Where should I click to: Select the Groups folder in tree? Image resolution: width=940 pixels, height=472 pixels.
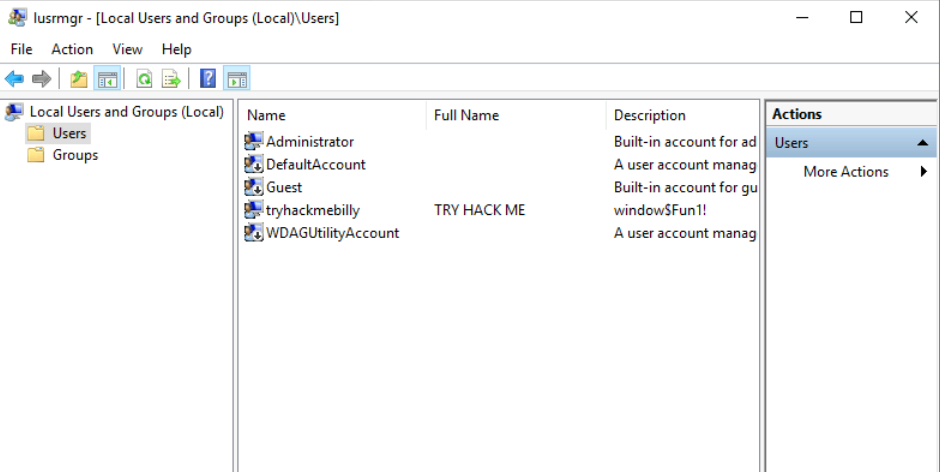coord(75,155)
